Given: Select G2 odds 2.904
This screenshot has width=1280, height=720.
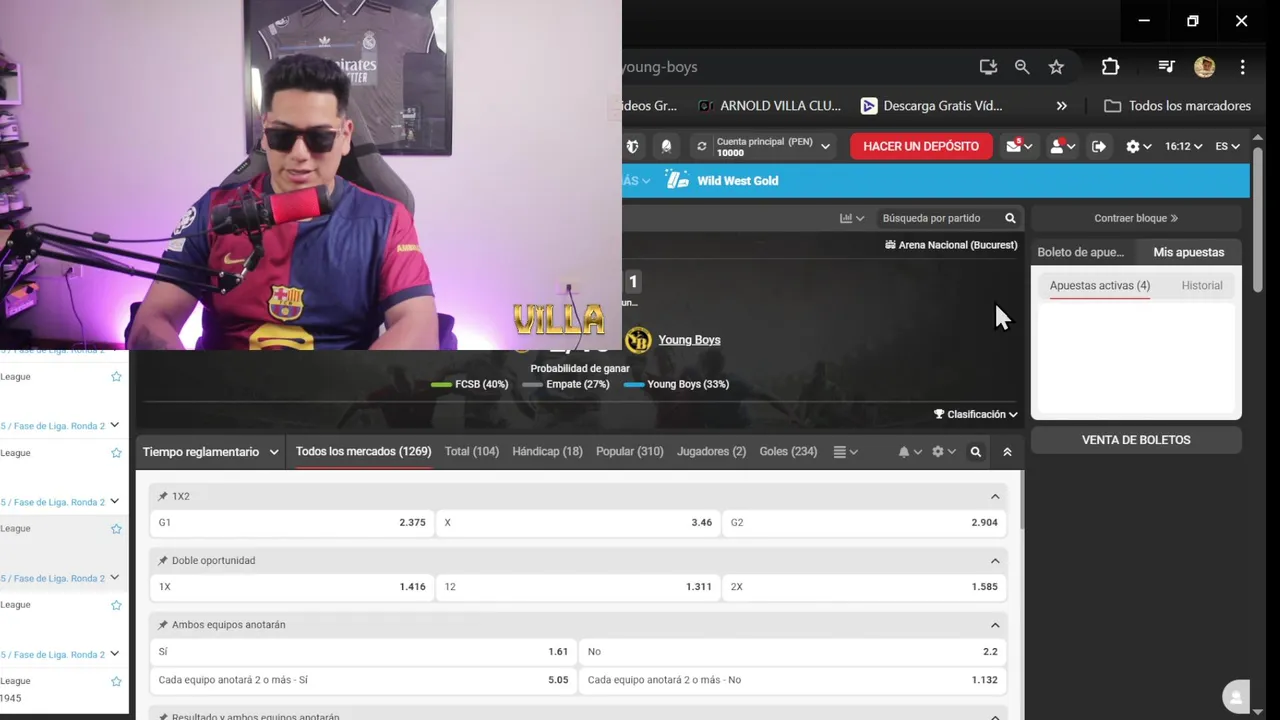Looking at the screenshot, I should click(x=864, y=523).
